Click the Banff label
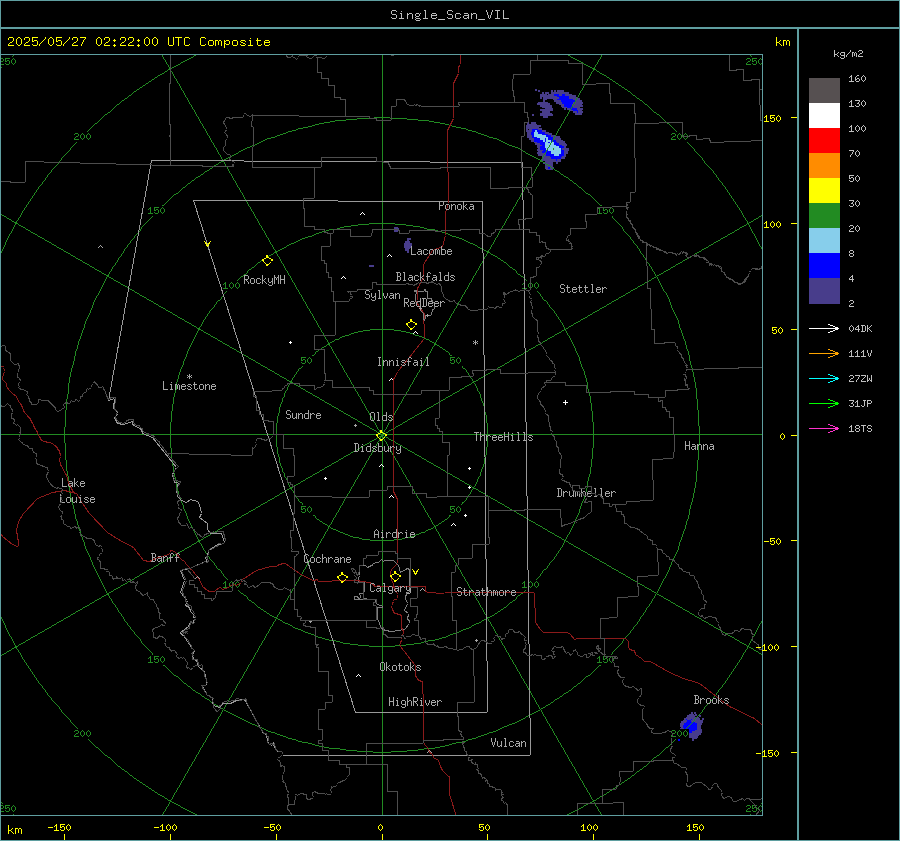 point(165,558)
